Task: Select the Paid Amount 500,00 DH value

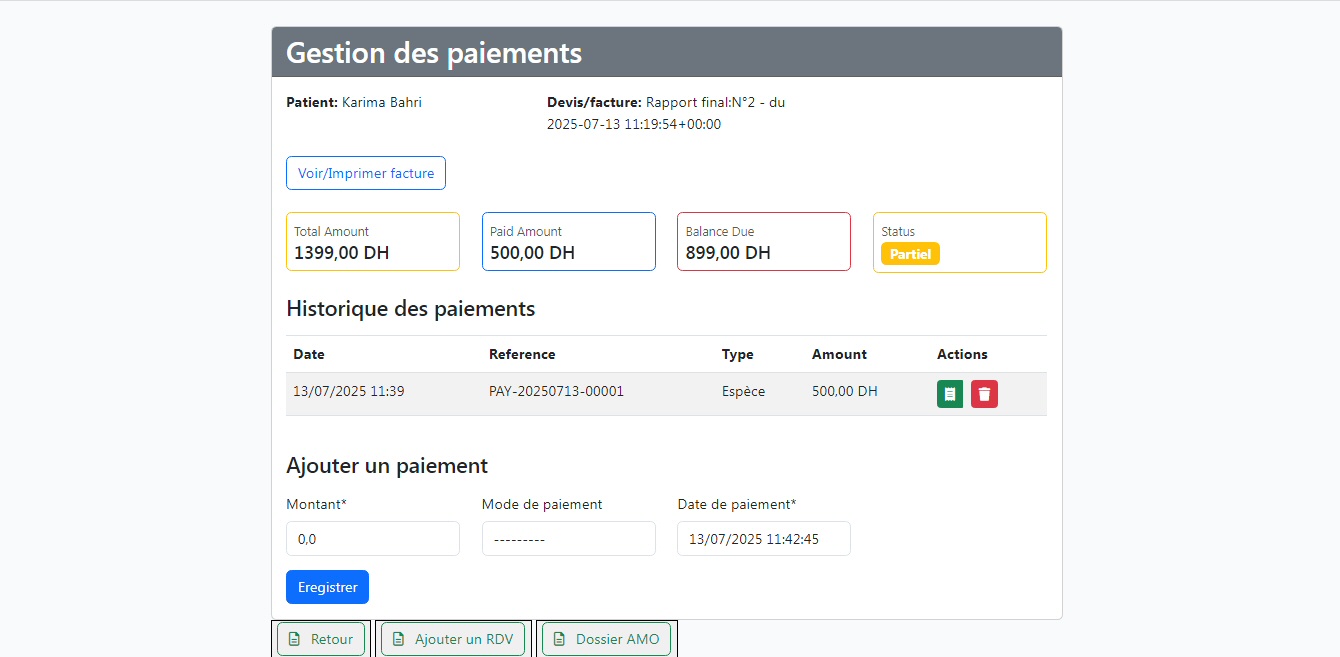Action: tap(532, 253)
